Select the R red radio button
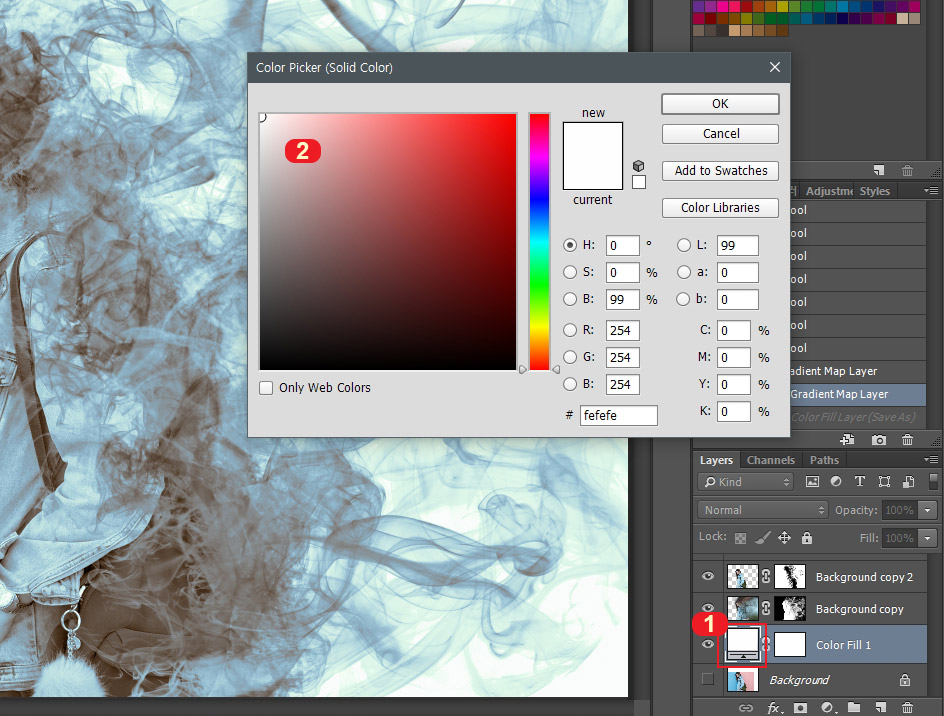944x716 pixels. click(x=570, y=329)
